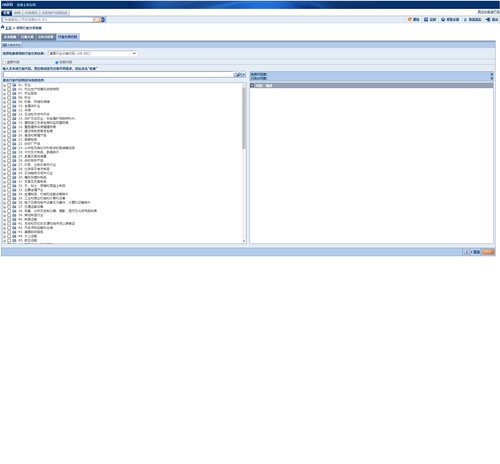Click the blue arrow go icon beside quick search
This screenshot has width=500, height=464.
103,20
